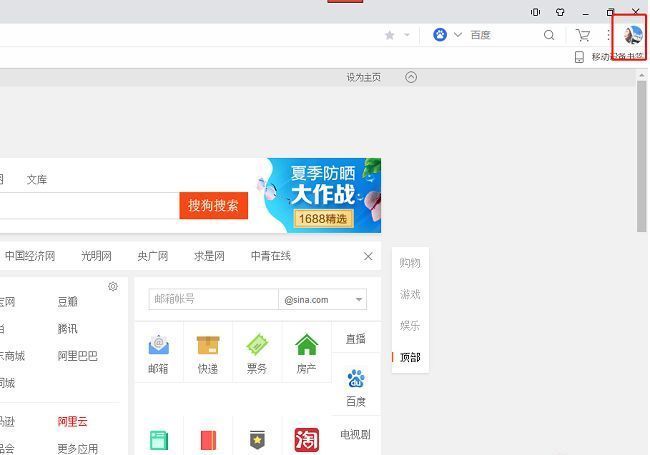Image resolution: width=650 pixels, height=455 pixels.
Task: Click the 房产 house icon
Action: (306, 344)
